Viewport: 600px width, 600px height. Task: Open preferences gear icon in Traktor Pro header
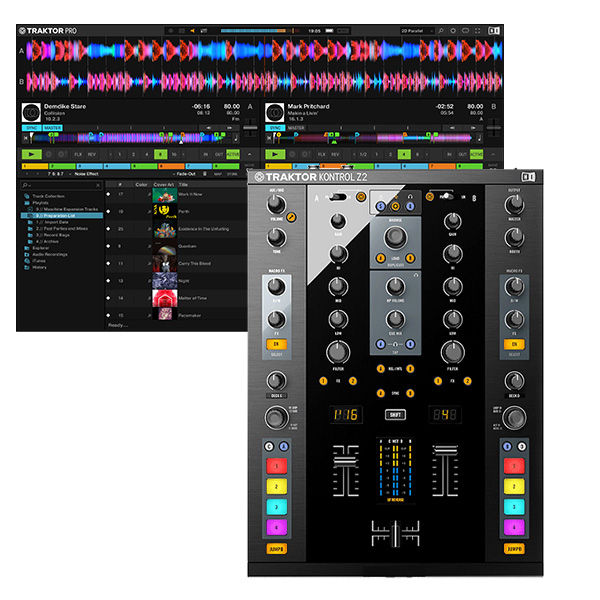[453, 31]
